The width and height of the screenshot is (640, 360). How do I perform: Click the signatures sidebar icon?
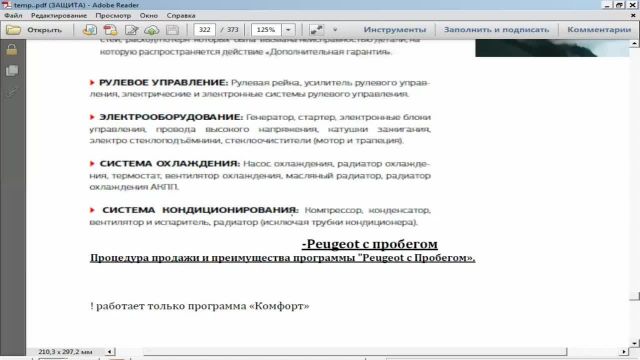tap(12, 93)
